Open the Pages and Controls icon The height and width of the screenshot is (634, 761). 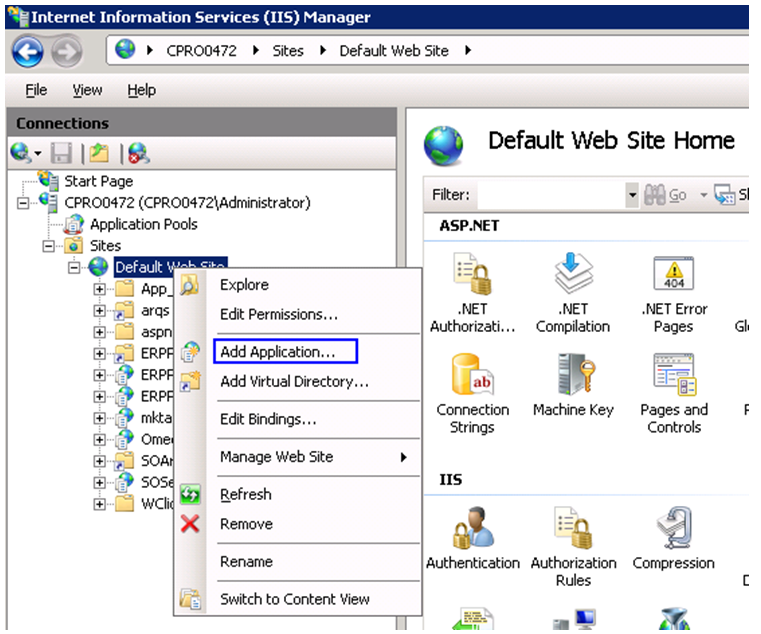point(674,374)
